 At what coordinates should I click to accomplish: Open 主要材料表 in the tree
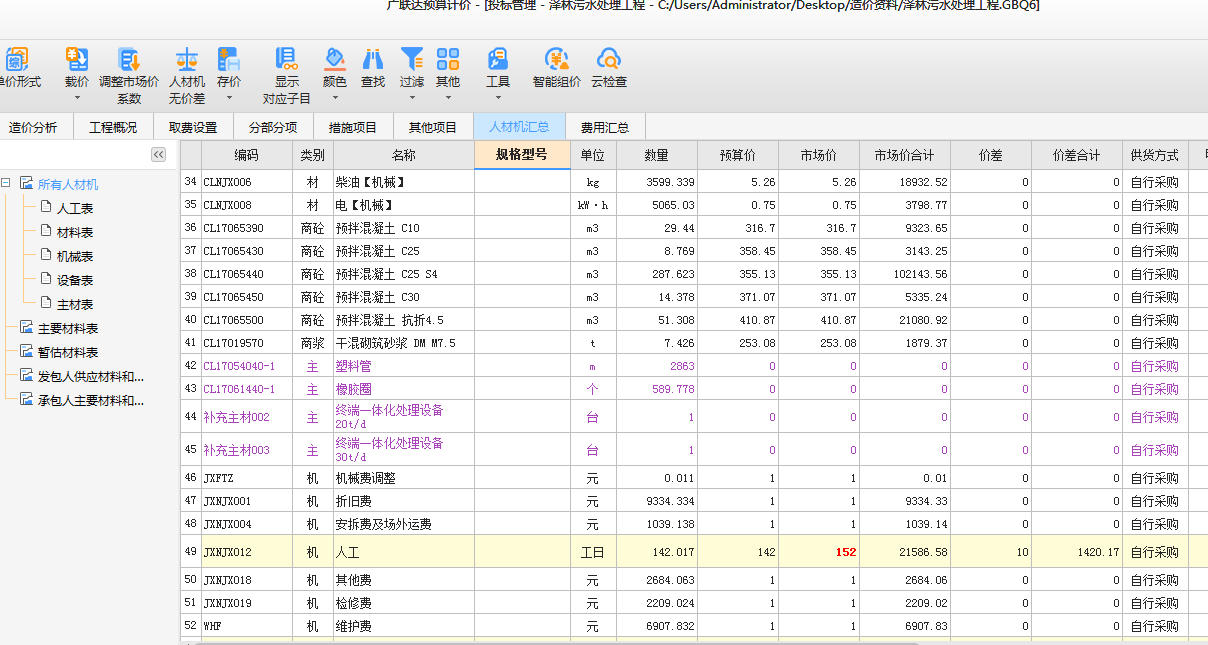tap(68, 328)
